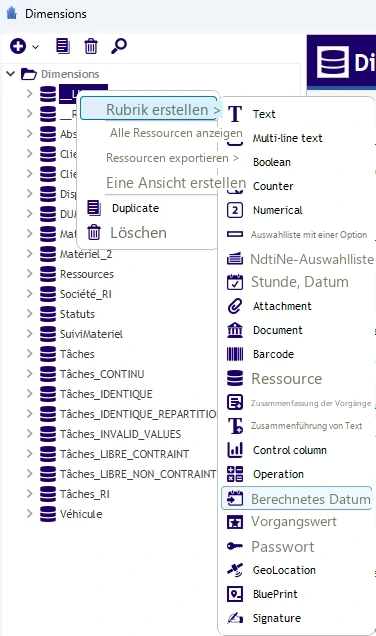The width and height of the screenshot is (376, 636).
Task: Click the database icon beside Véhicule
Action: (x=48, y=514)
